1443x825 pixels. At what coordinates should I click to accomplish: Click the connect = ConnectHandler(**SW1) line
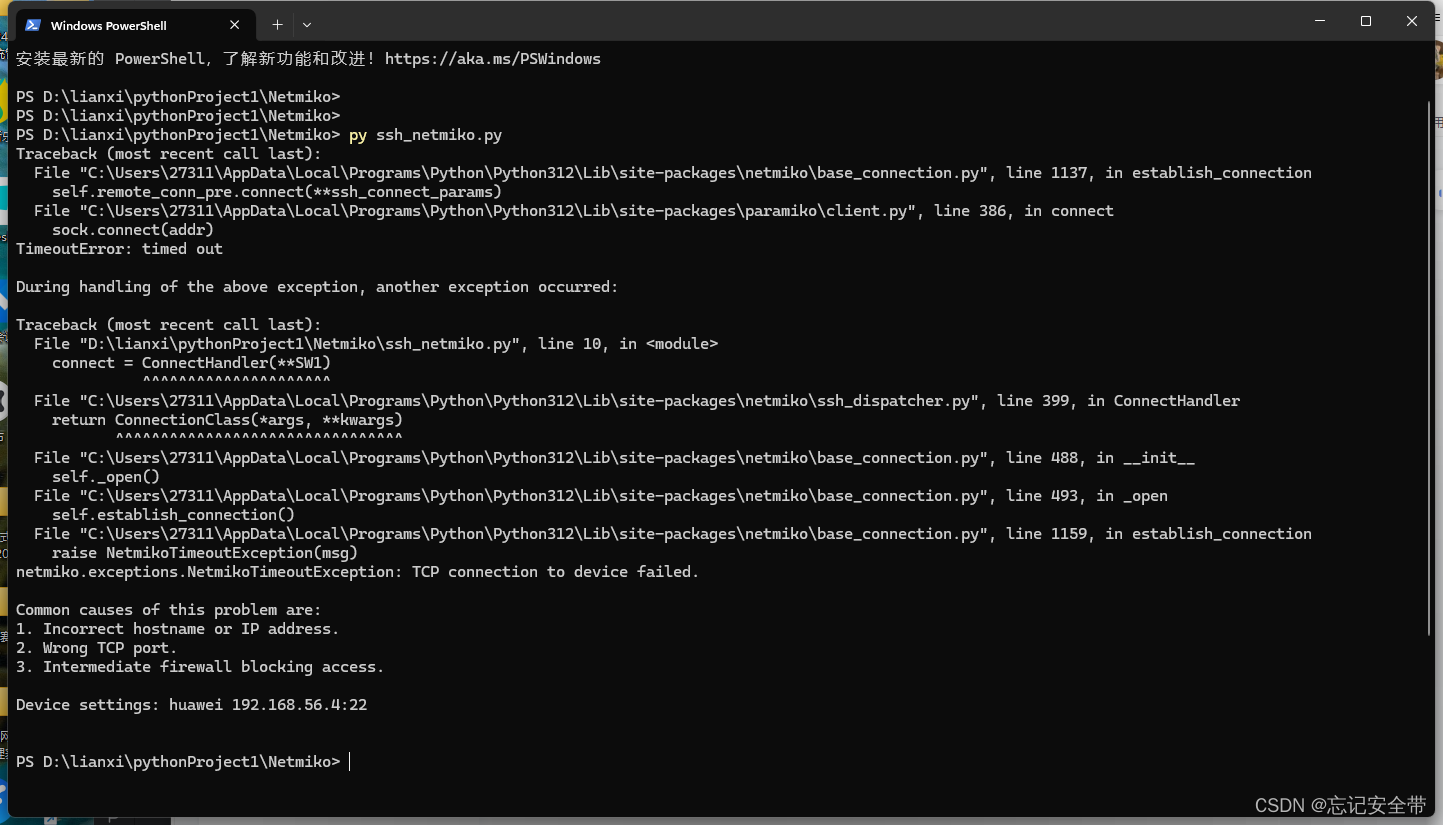(190, 362)
